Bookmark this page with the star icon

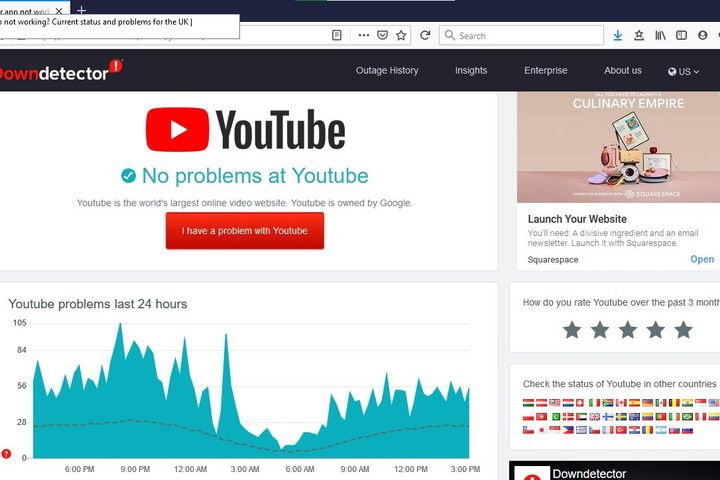[401, 35]
